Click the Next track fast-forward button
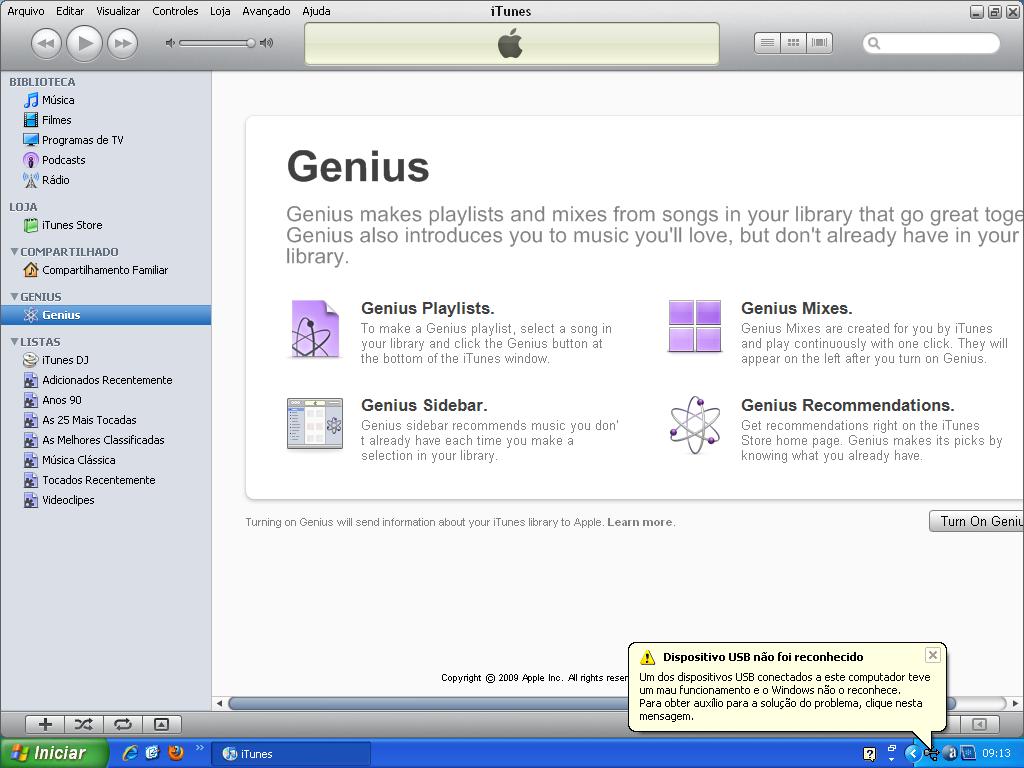Image resolution: width=1024 pixels, height=768 pixels. tap(123, 43)
